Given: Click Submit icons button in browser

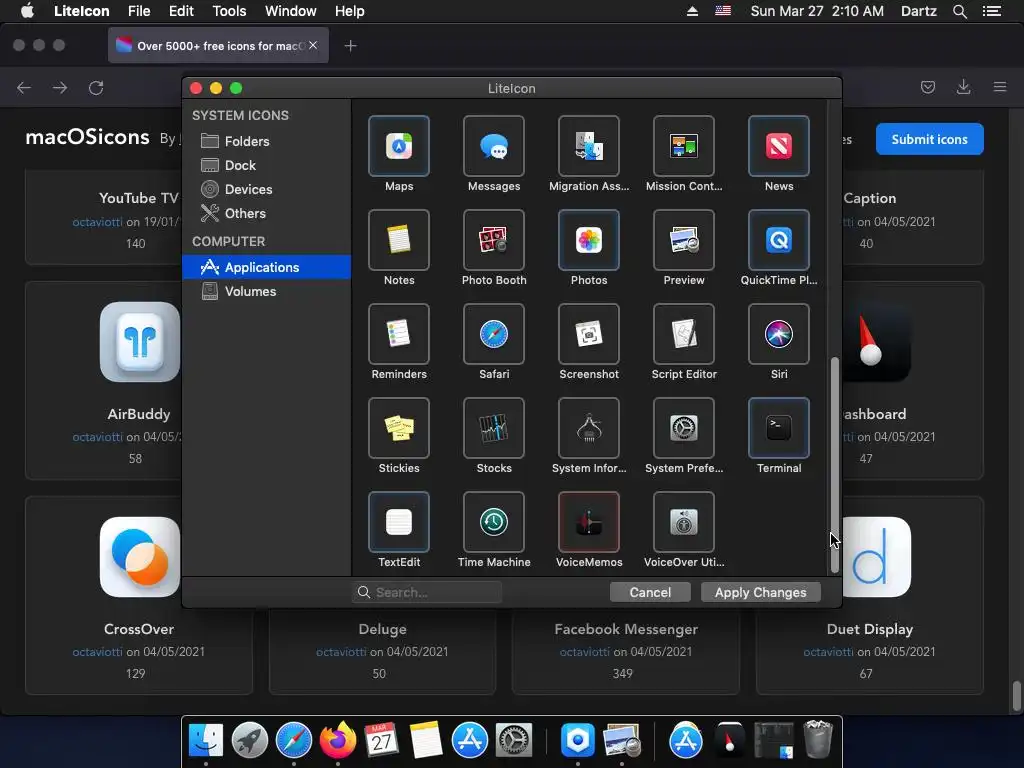Looking at the screenshot, I should pos(929,139).
